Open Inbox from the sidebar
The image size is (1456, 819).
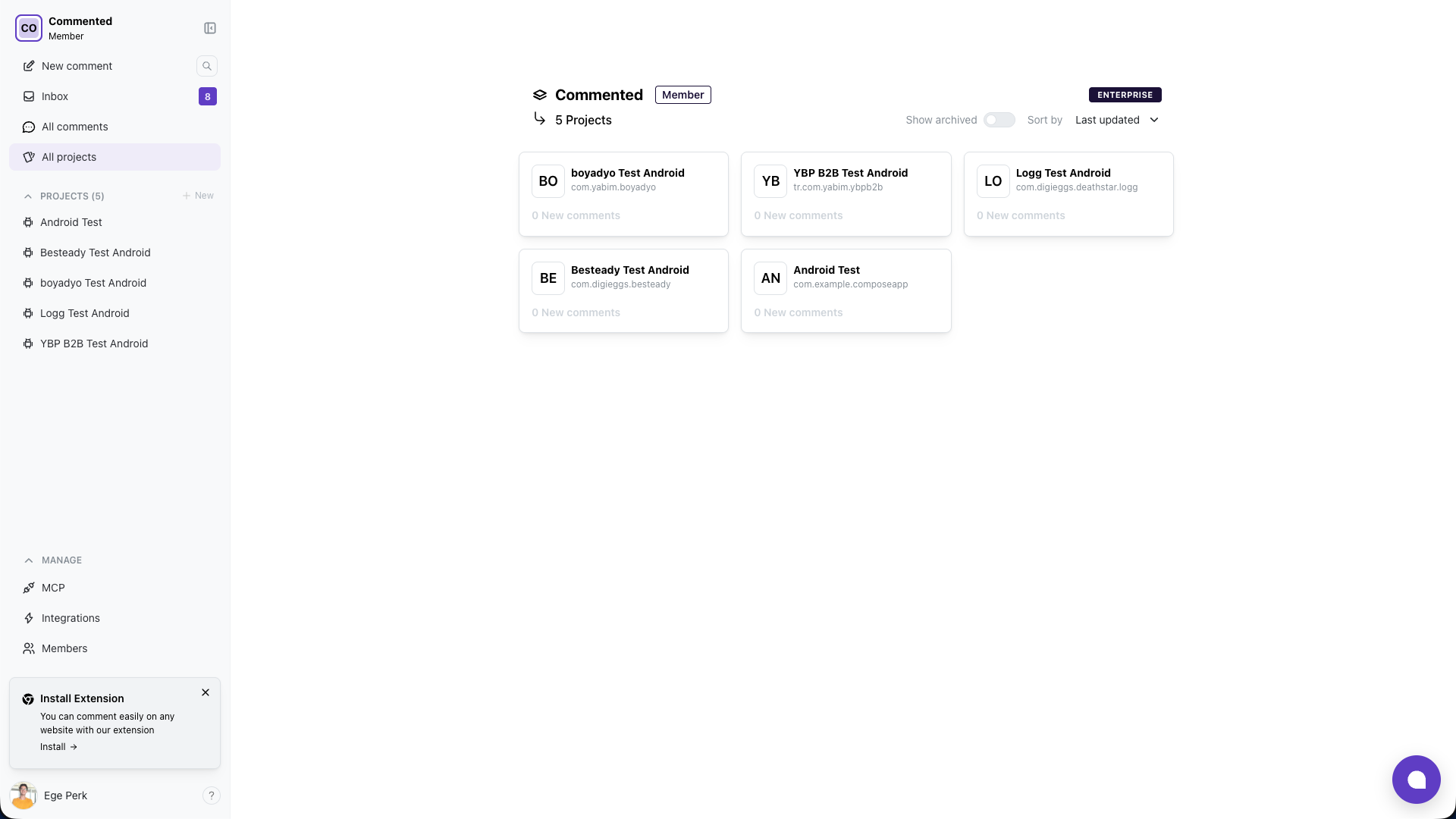(x=115, y=96)
